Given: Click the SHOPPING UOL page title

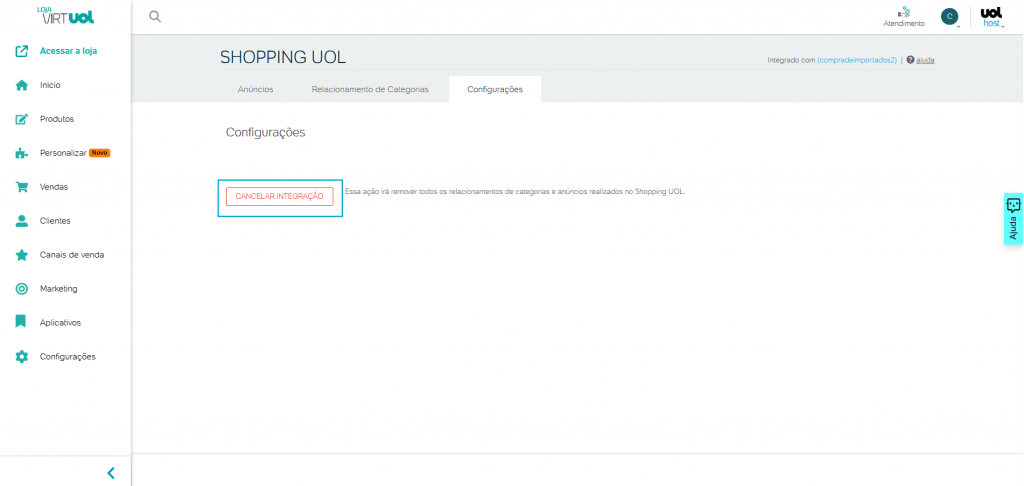Looking at the screenshot, I should (x=283, y=57).
